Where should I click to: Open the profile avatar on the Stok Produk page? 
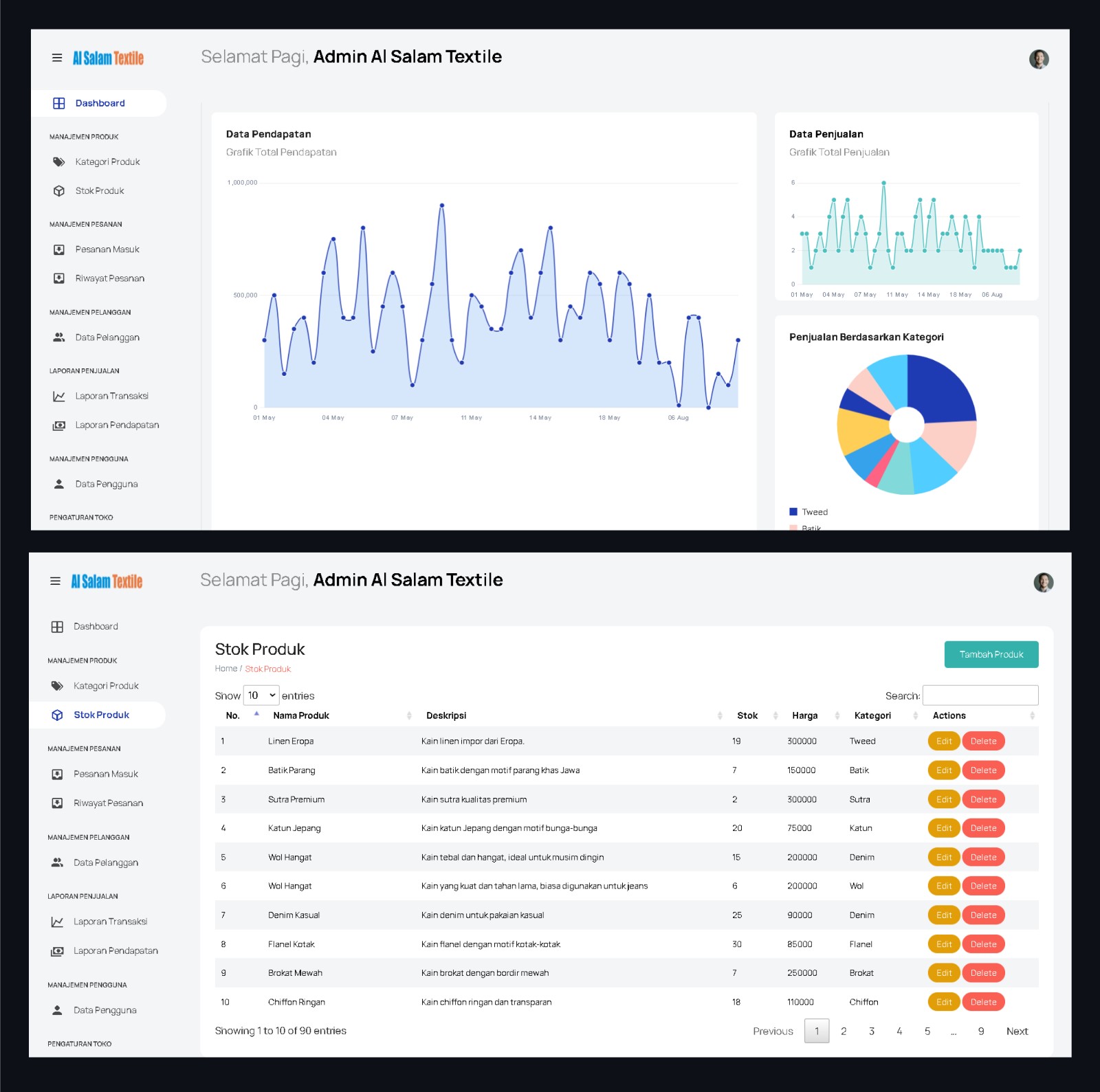coord(1043,583)
